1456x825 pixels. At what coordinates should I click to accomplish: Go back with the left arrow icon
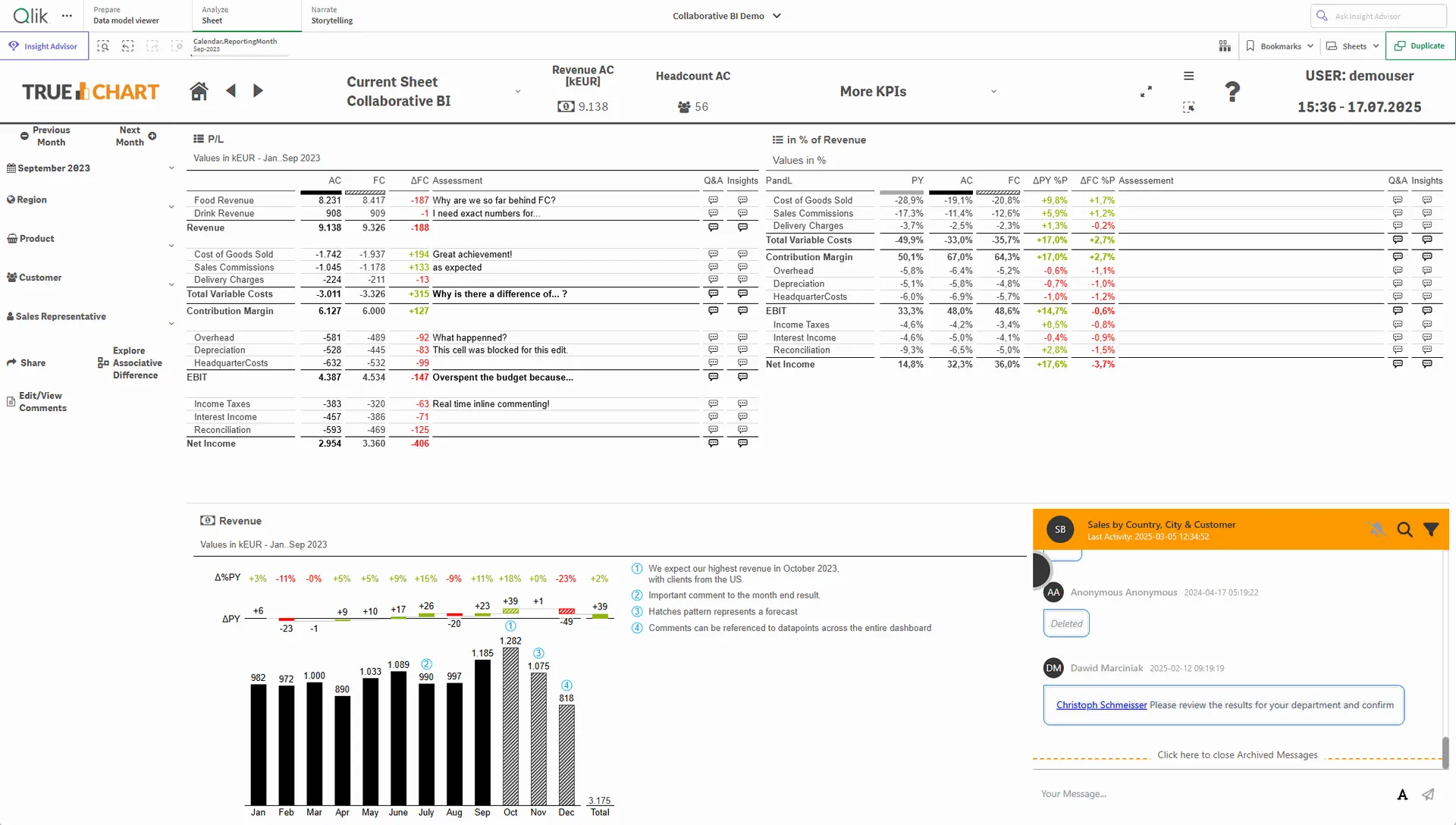point(231,91)
